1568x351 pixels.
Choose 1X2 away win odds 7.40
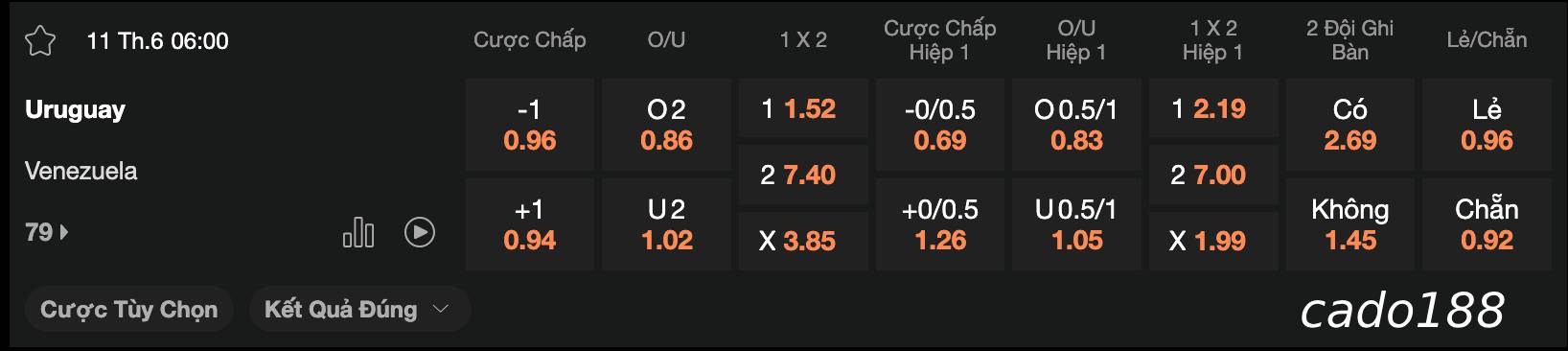coord(803,175)
